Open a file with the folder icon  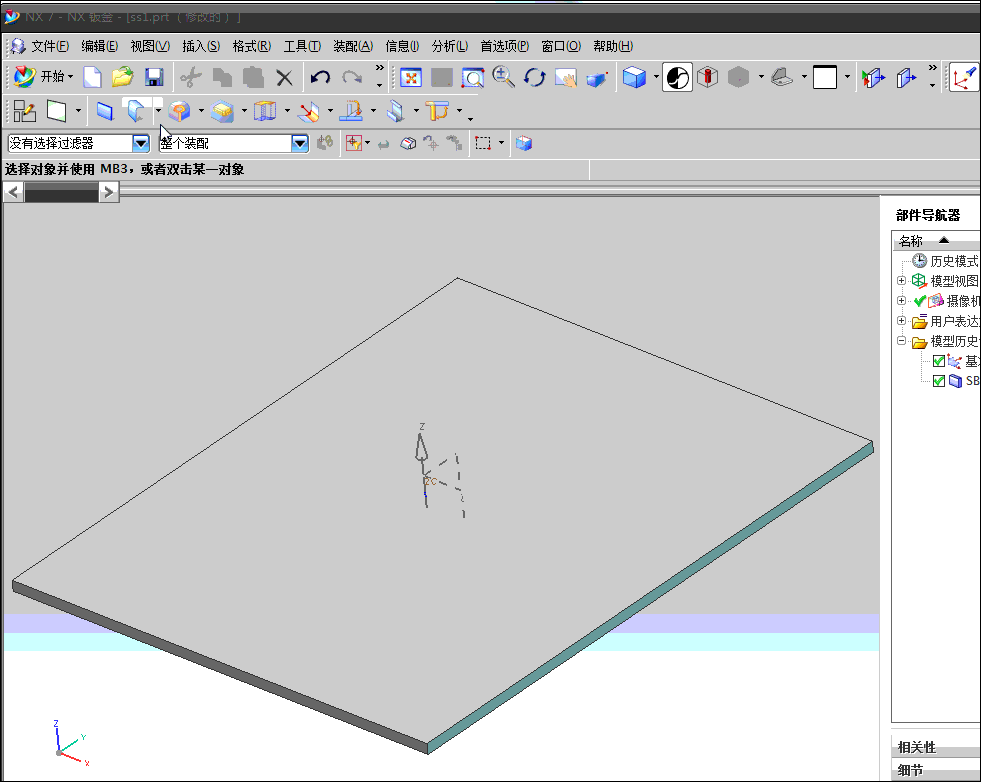(123, 78)
